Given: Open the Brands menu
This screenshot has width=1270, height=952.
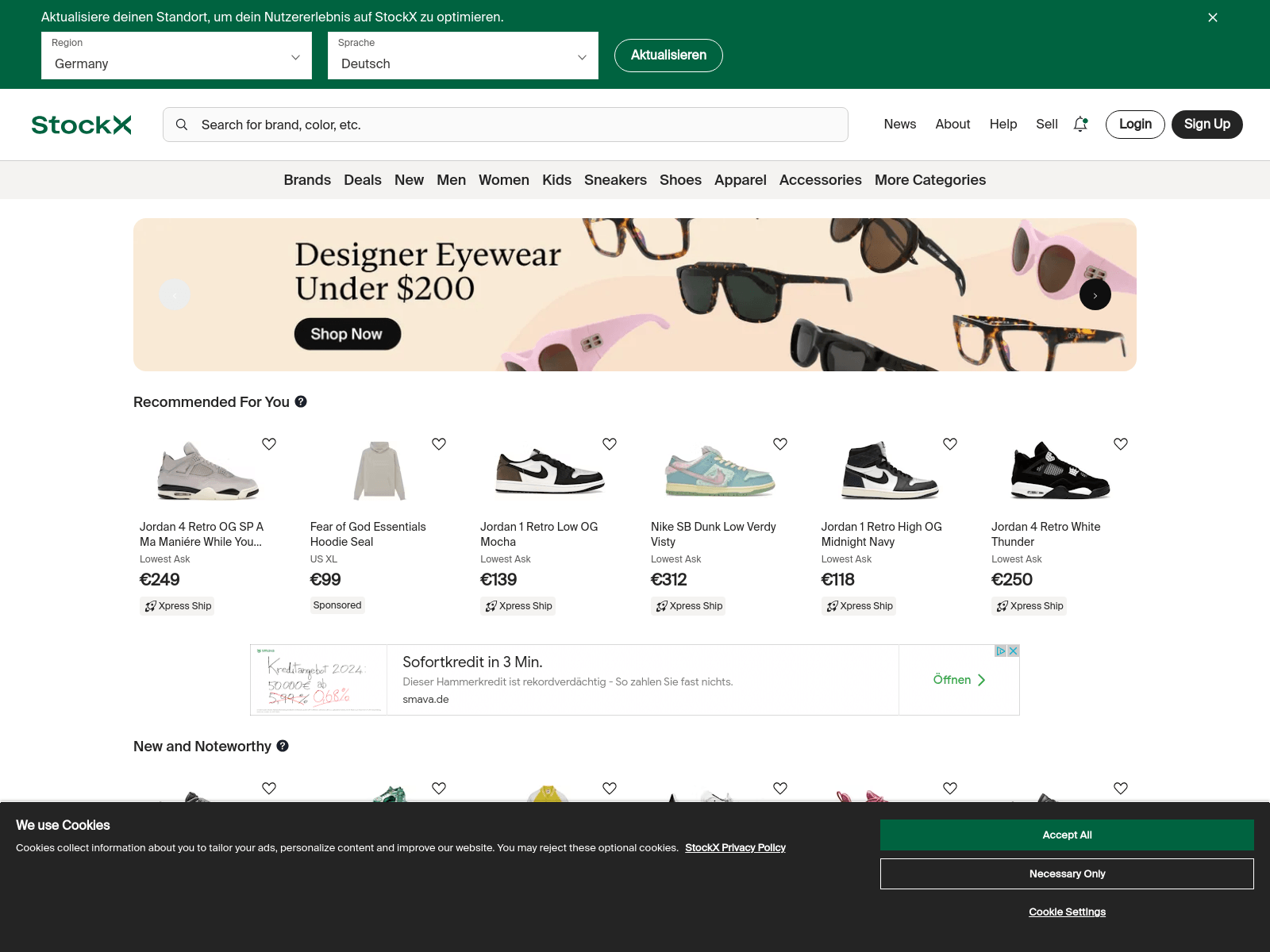Looking at the screenshot, I should pos(307,180).
